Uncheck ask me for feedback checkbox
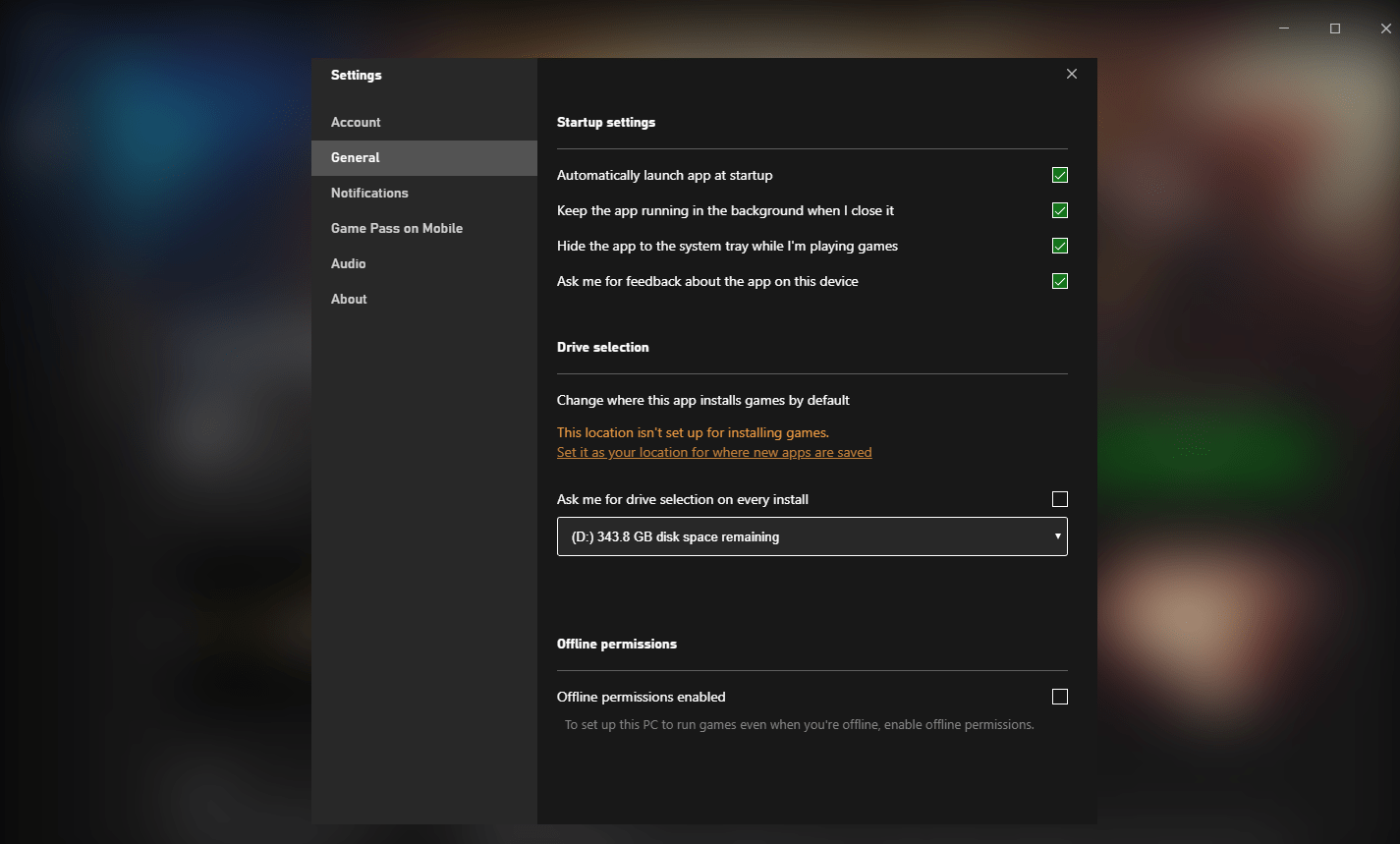The image size is (1400, 844). 1059,281
